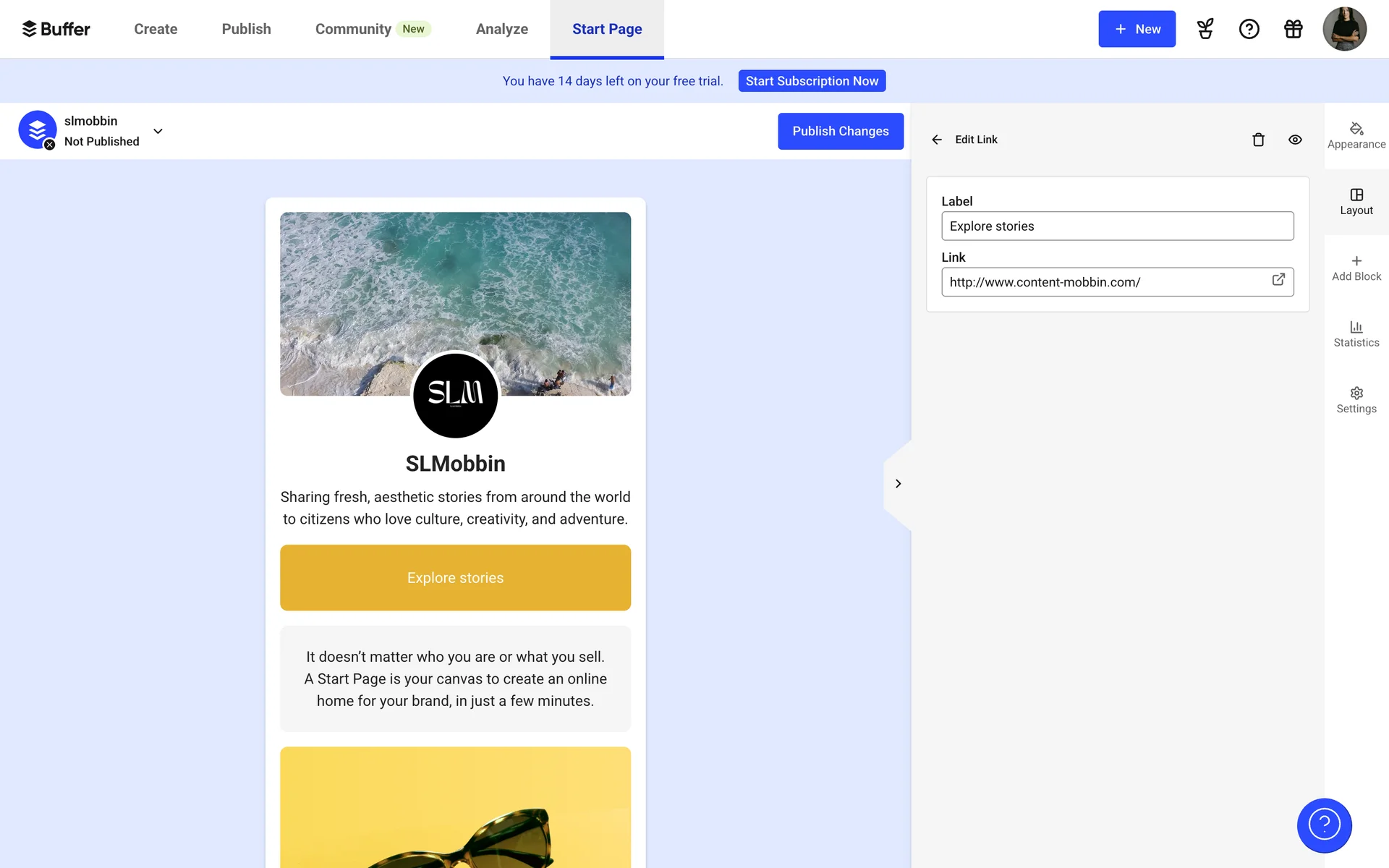Viewport: 1389px width, 868px height.
Task: Click Start Subscription Now
Action: click(x=812, y=81)
